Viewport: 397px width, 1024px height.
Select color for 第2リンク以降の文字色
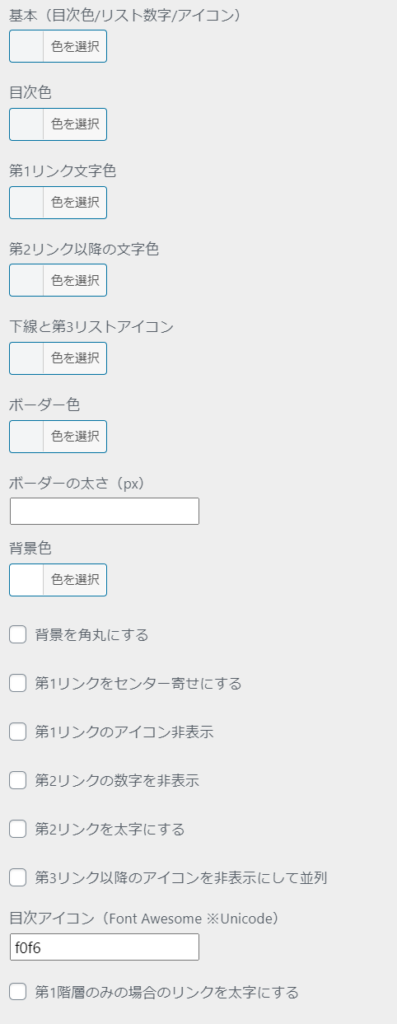[x=58, y=280]
